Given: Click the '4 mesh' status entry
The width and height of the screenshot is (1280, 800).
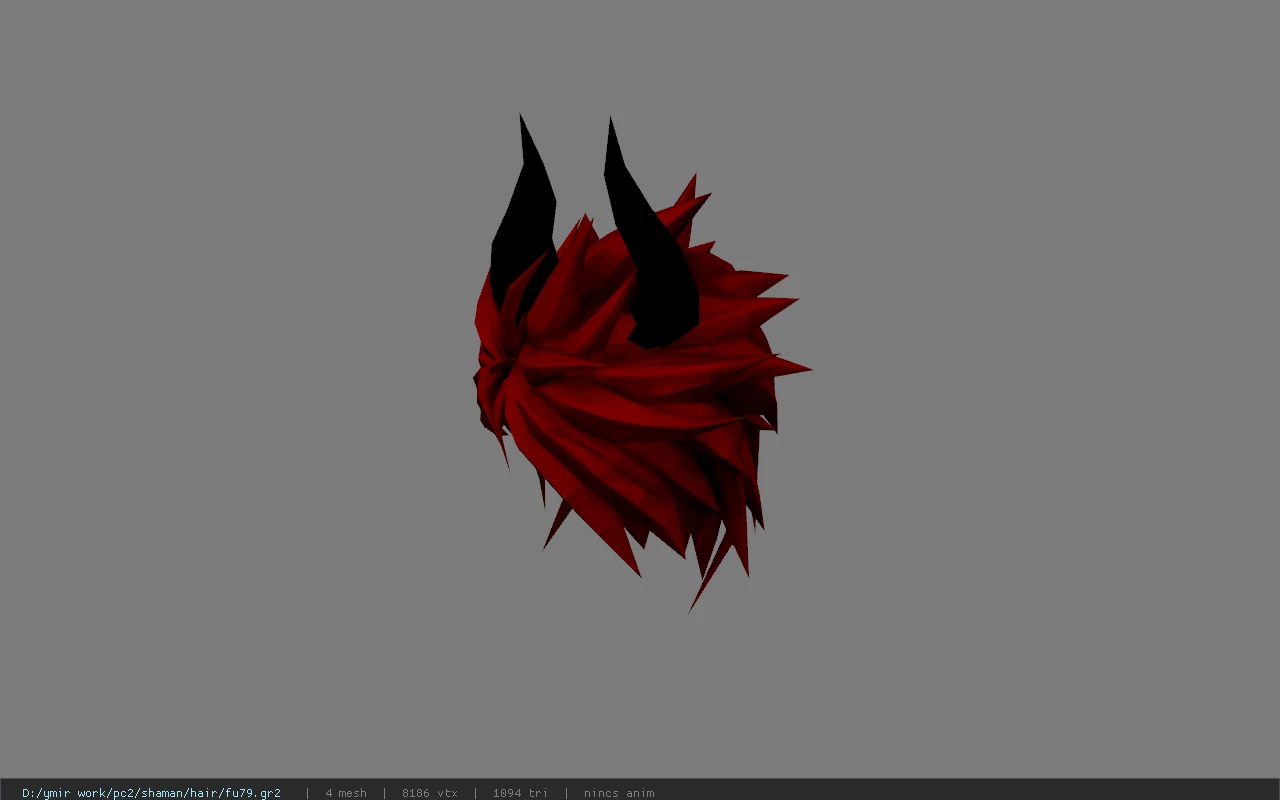Looking at the screenshot, I should pos(346,793).
